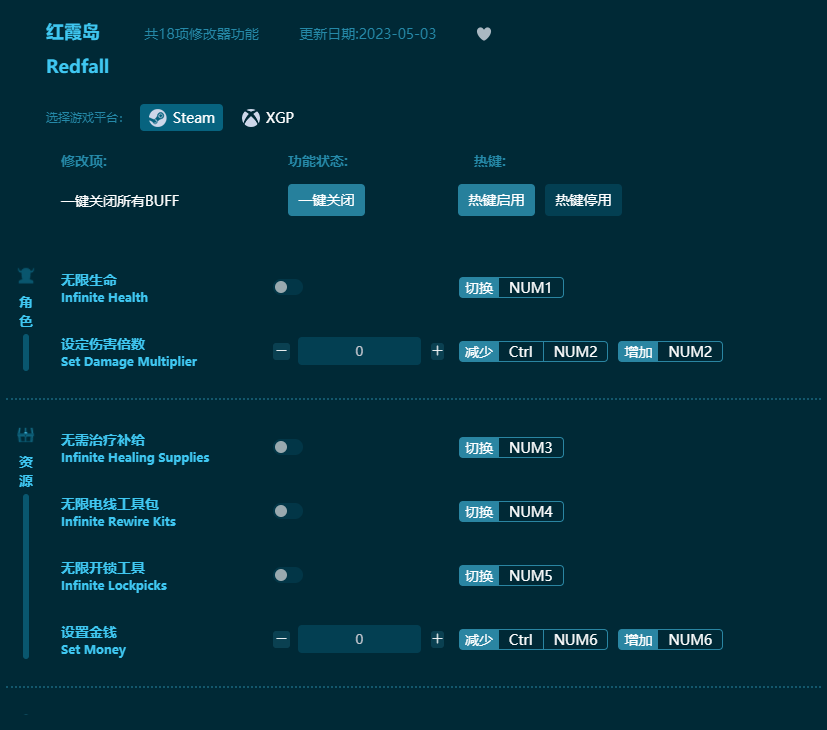The image size is (827, 730).
Task: Click the 增加 NUM6 increase money hotkey
Action: (671, 639)
